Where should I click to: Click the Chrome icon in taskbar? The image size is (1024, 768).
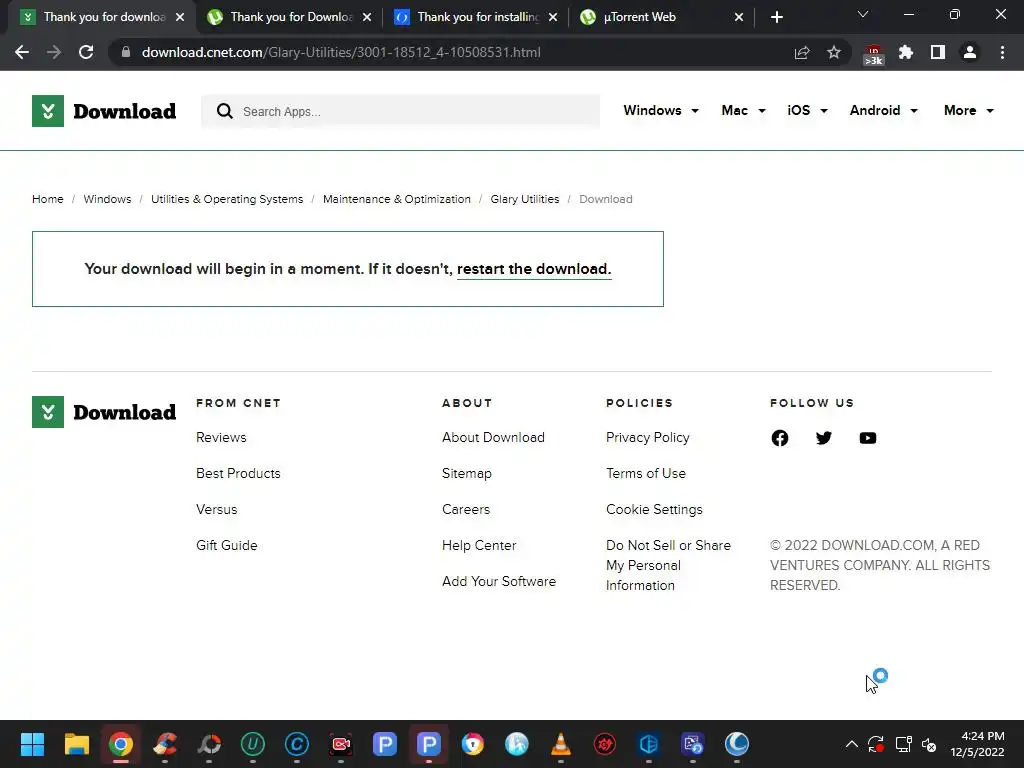tap(121, 744)
